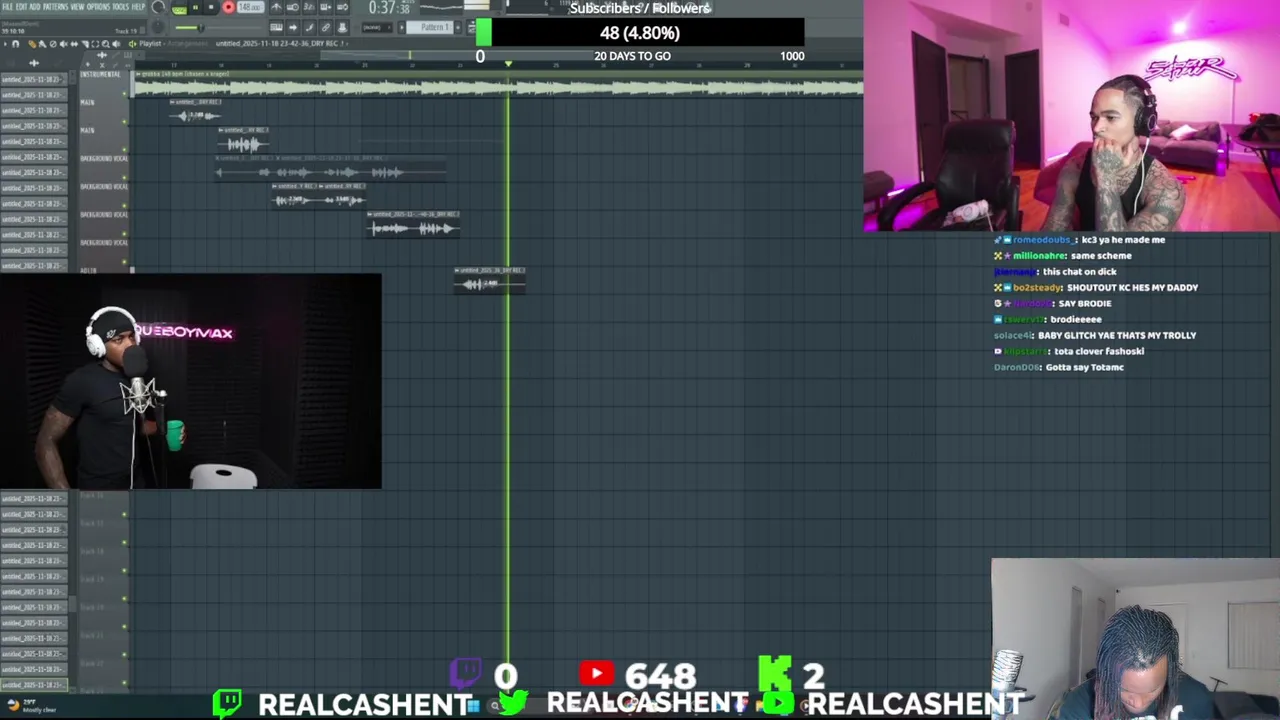Open the HELP menu
Image resolution: width=1280 pixels, height=720 pixels.
click(x=138, y=7)
